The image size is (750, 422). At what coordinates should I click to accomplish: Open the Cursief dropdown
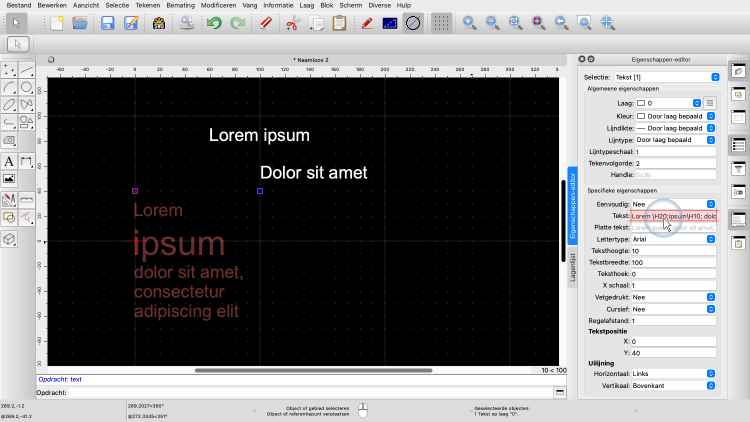[673, 309]
